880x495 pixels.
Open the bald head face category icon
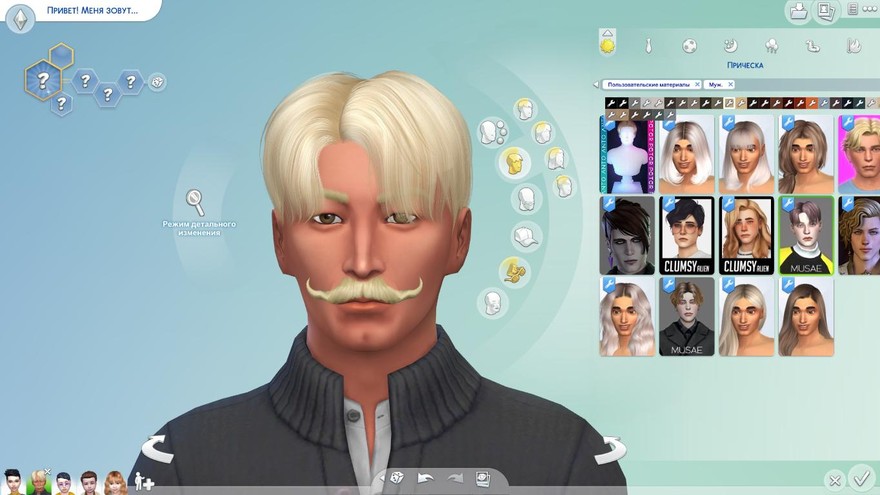pyautogui.click(x=526, y=199)
